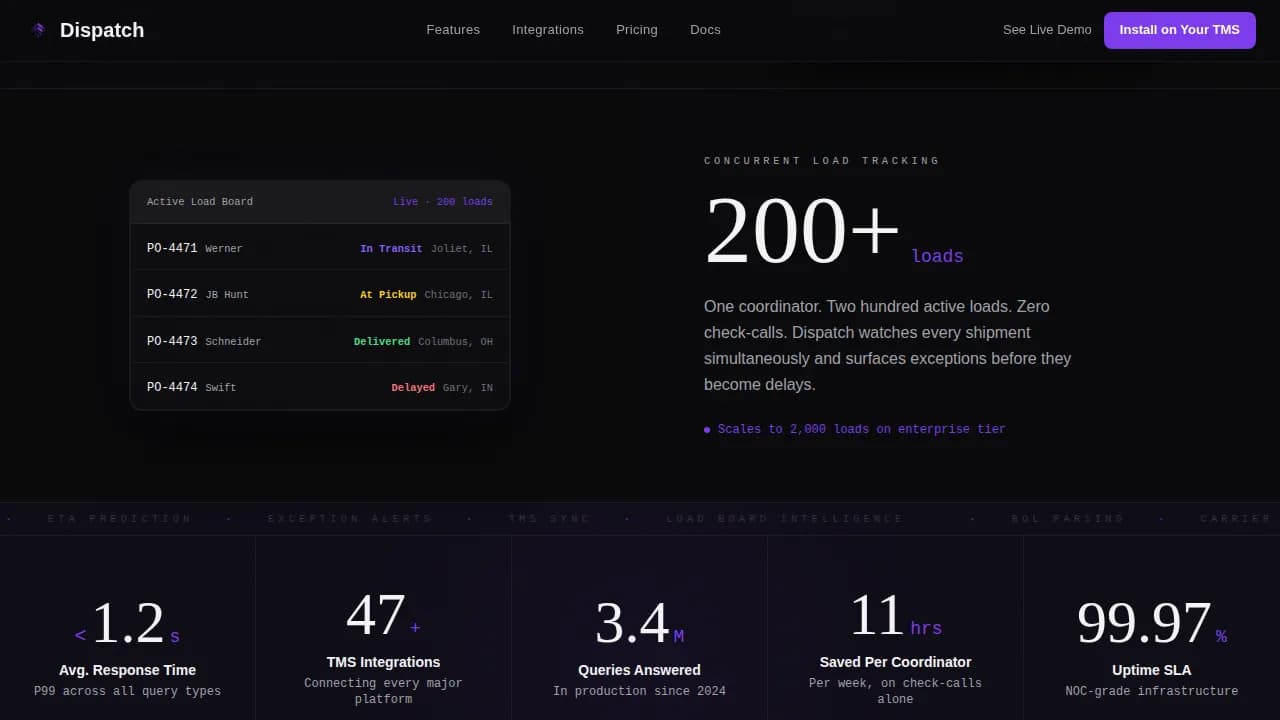Screen dimensions: 1280x720
Task: Click Avg. Response Time label
Action: (x=127, y=670)
